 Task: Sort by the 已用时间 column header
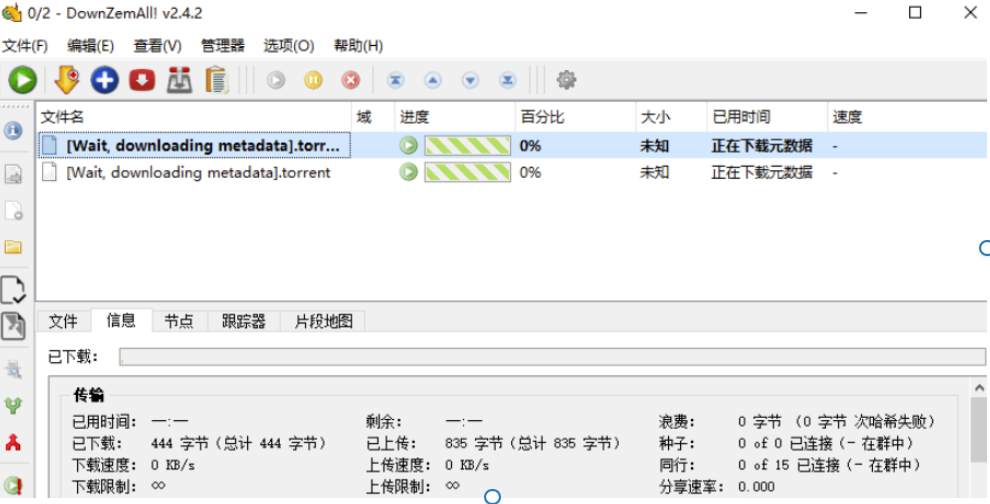(x=766, y=117)
